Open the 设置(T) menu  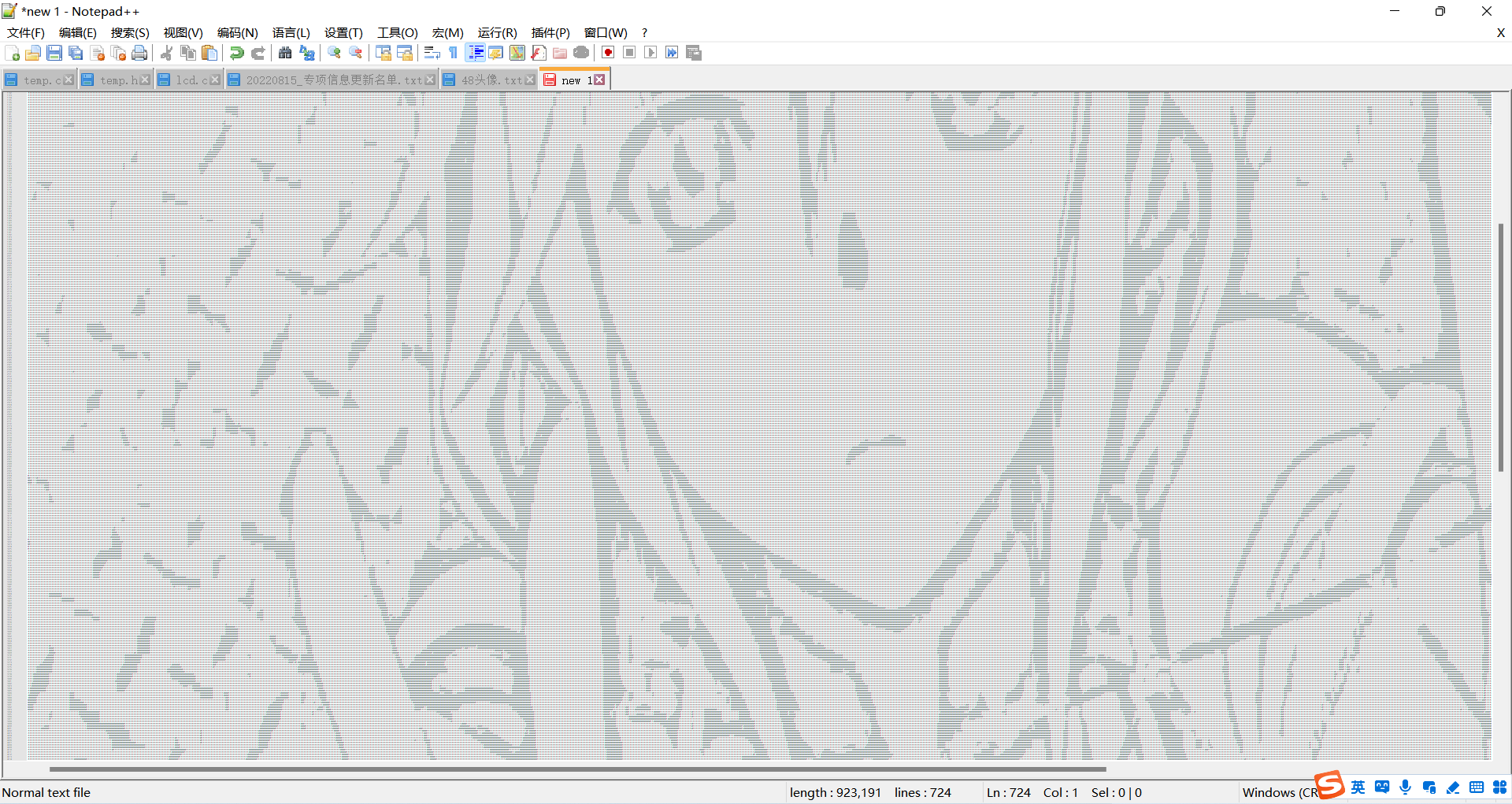coord(344,32)
